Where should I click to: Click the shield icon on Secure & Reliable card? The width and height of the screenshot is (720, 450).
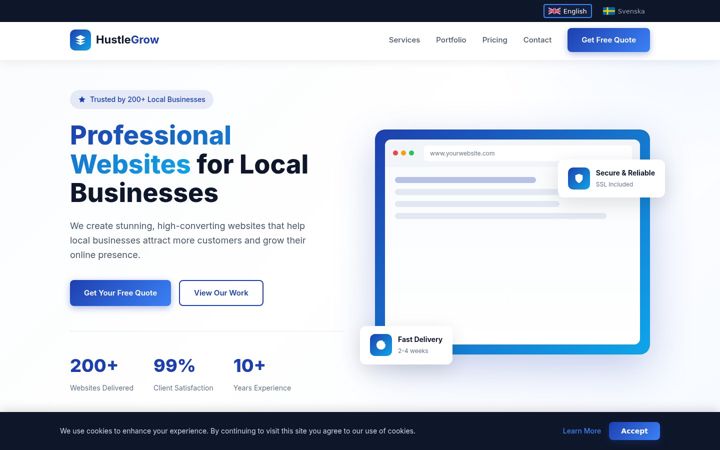[x=579, y=178]
